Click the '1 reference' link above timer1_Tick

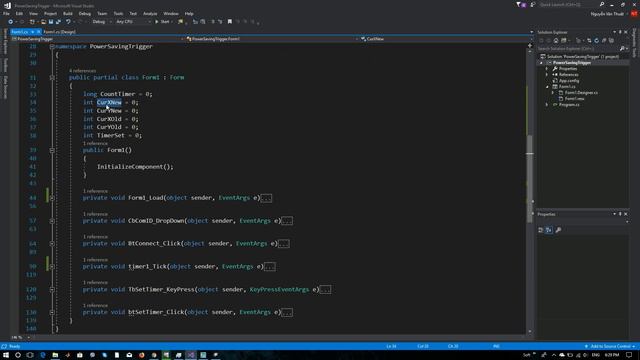click(x=95, y=260)
